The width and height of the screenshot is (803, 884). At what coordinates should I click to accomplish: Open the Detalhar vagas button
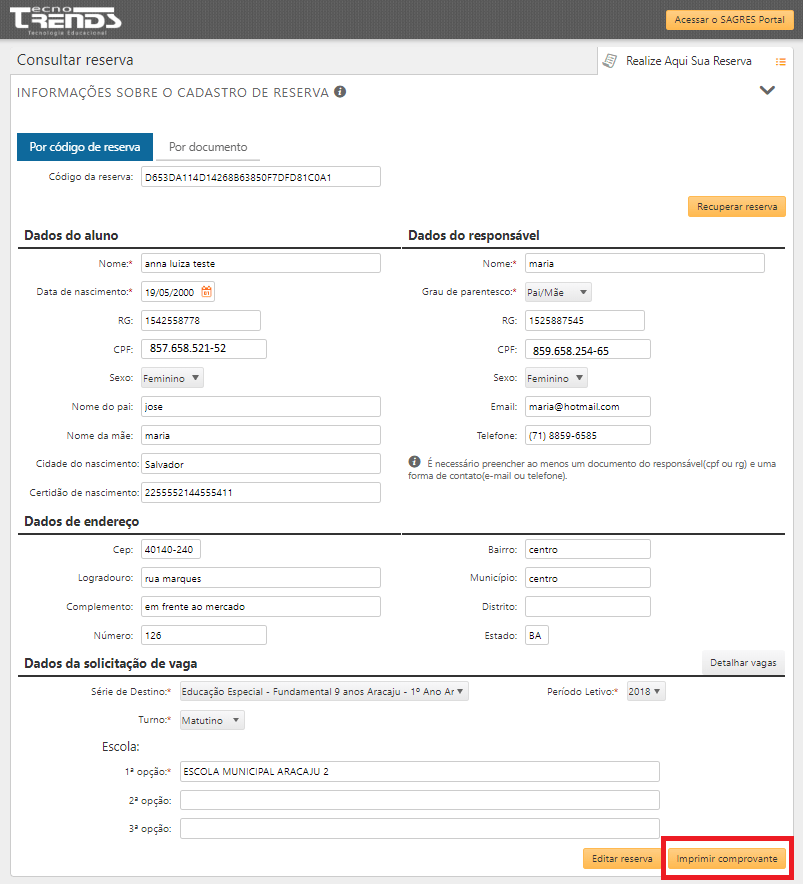(743, 662)
